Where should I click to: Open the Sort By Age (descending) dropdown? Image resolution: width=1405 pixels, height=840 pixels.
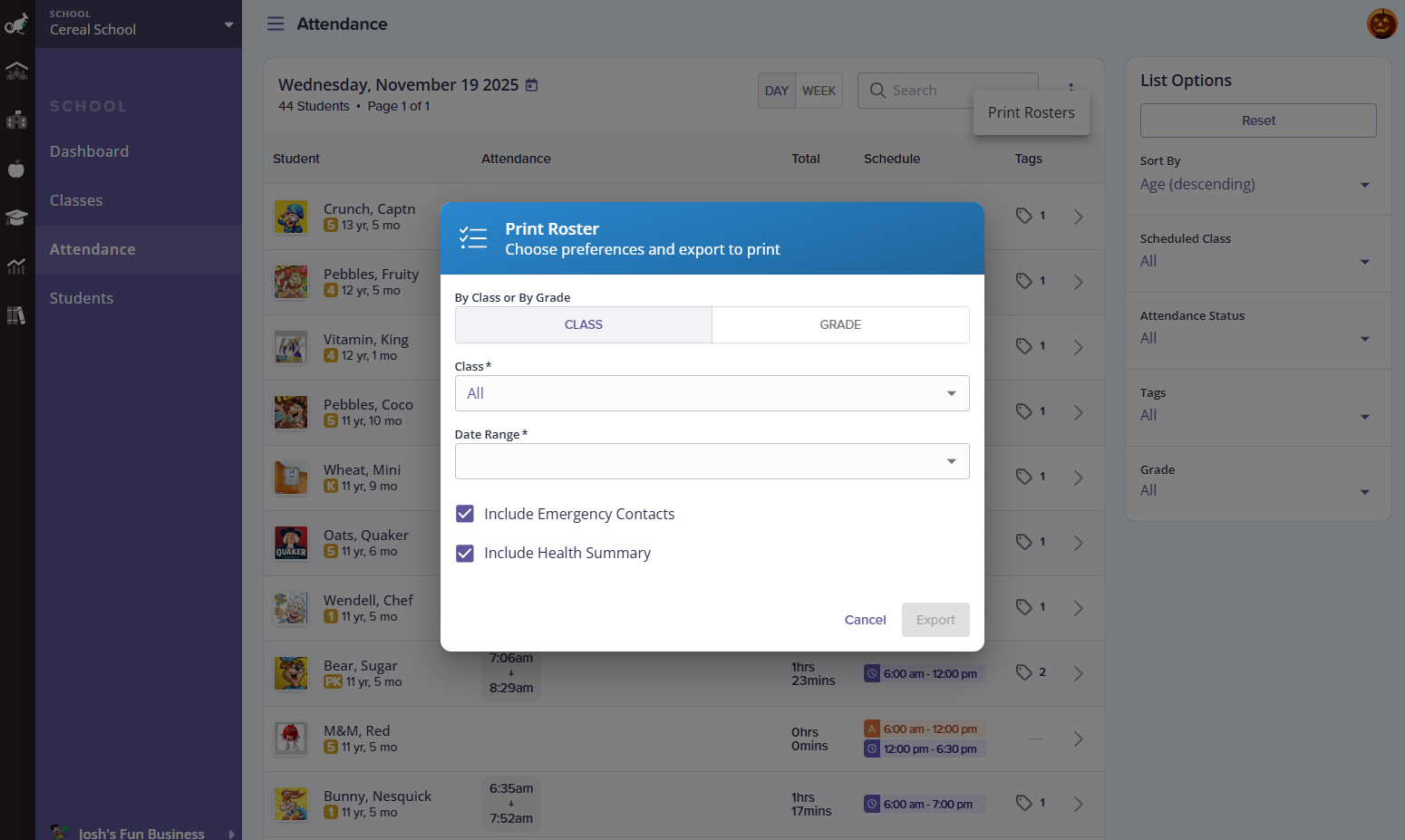pyautogui.click(x=1255, y=185)
